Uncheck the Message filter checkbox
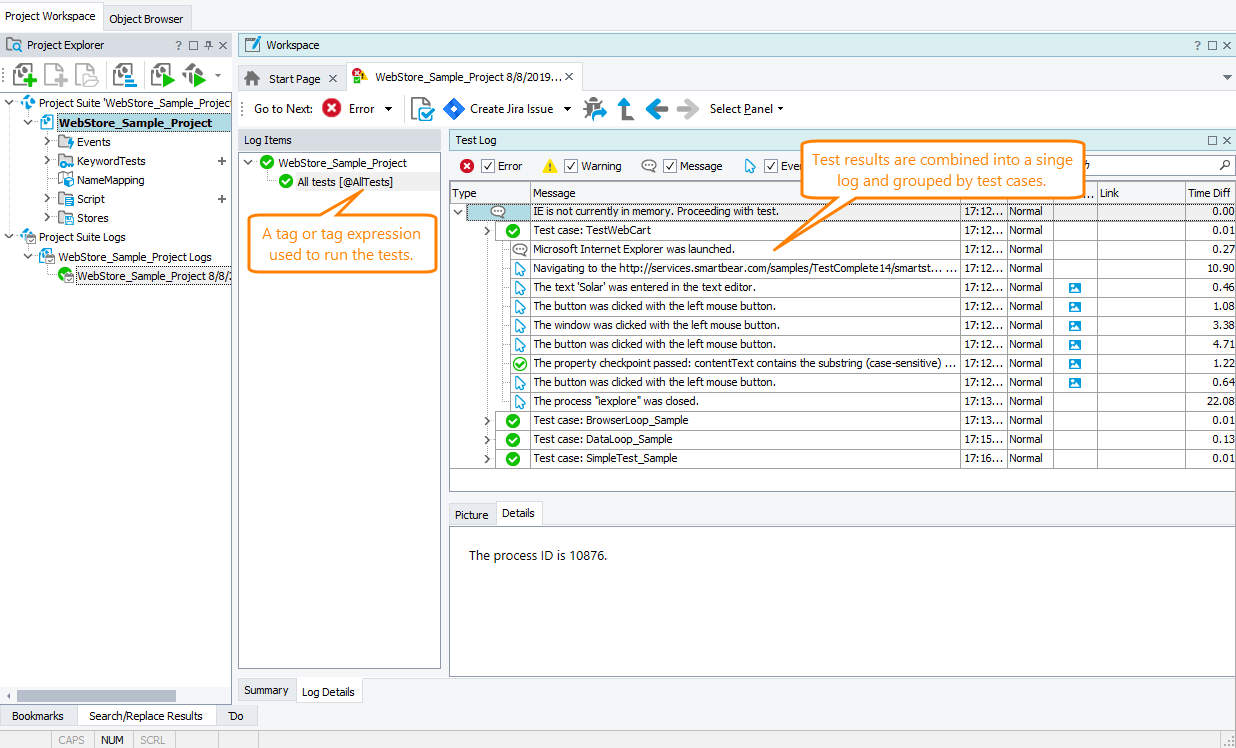Viewport: 1236px width, 748px height. (x=669, y=166)
